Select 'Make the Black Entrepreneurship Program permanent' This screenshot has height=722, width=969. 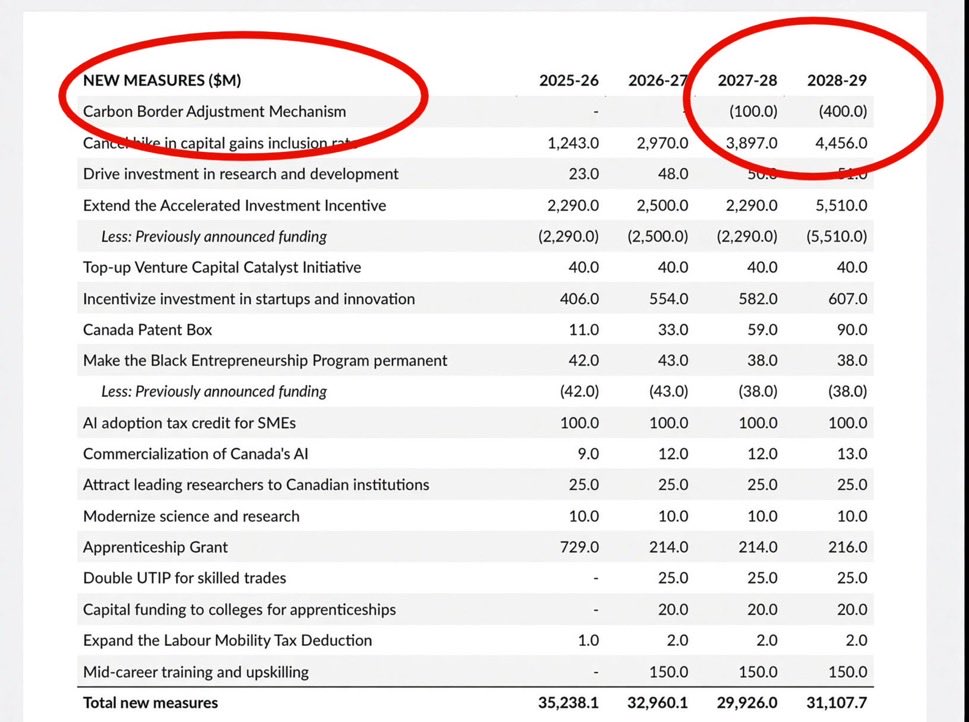[x=265, y=360]
